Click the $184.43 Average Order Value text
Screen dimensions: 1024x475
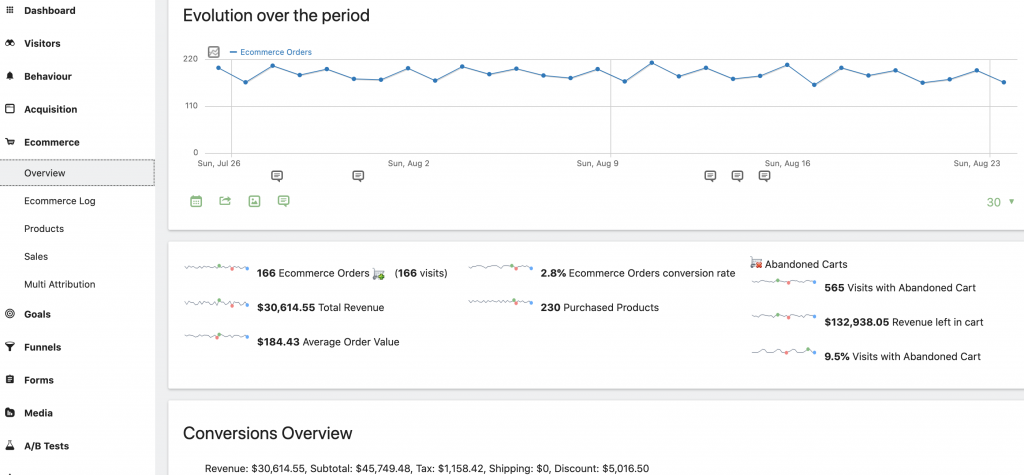(328, 342)
